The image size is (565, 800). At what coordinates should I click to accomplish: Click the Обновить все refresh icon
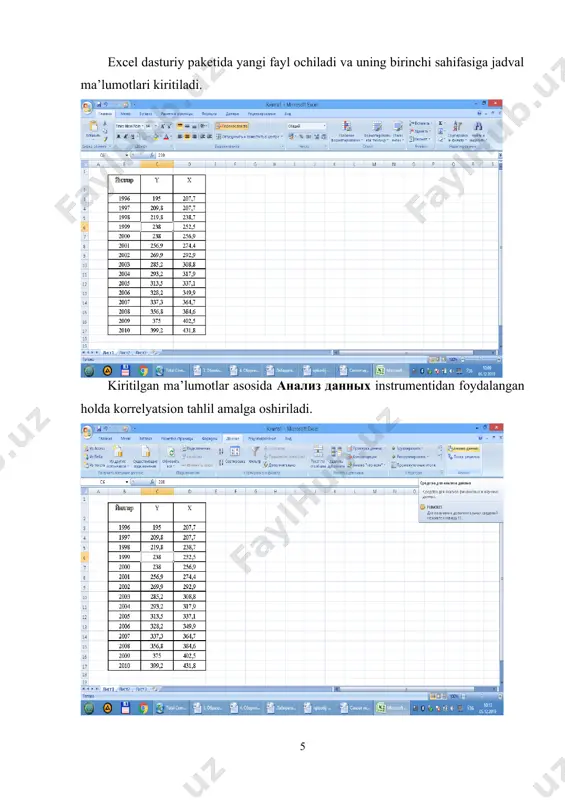[171, 452]
